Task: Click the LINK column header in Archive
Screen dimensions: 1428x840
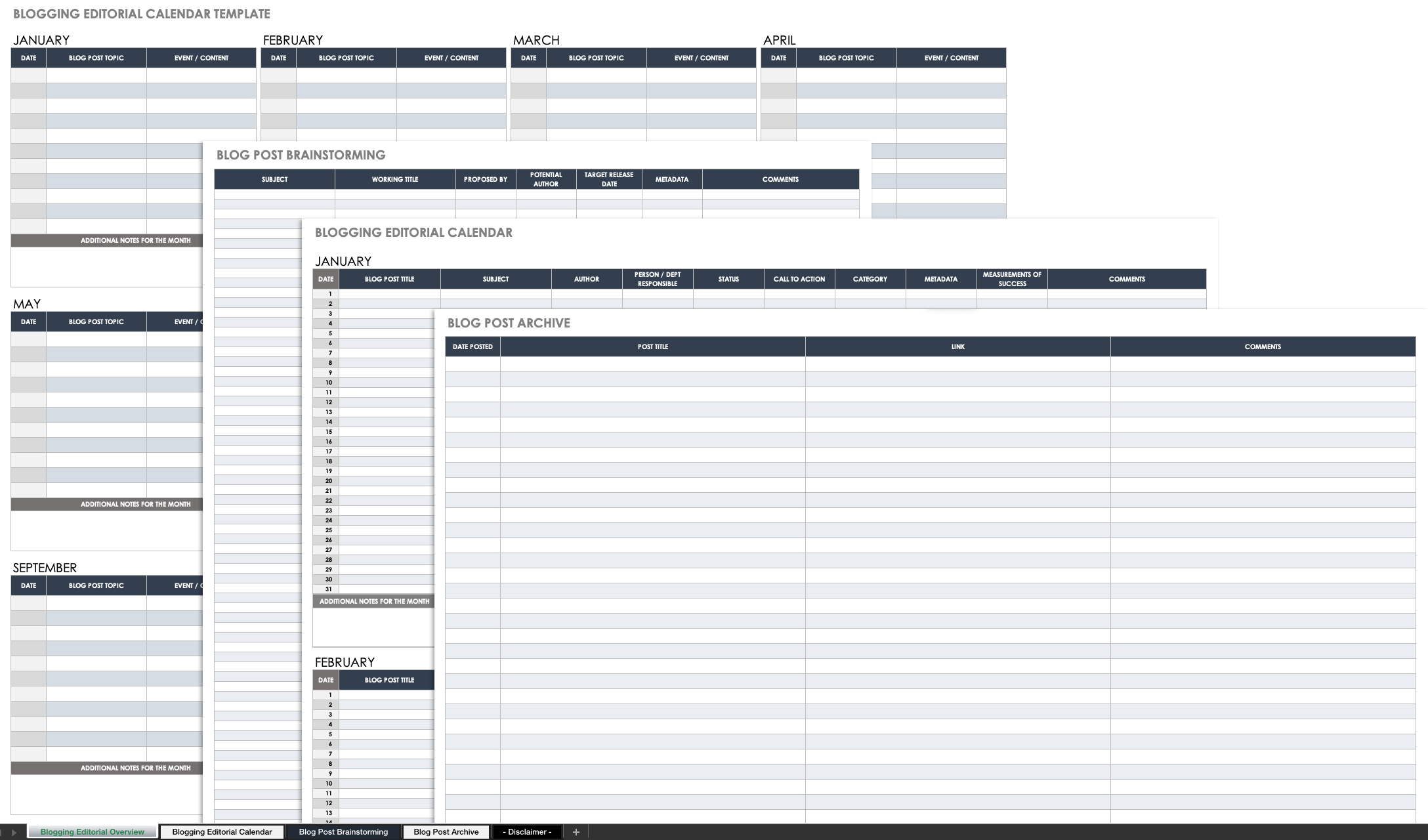Action: coord(958,346)
